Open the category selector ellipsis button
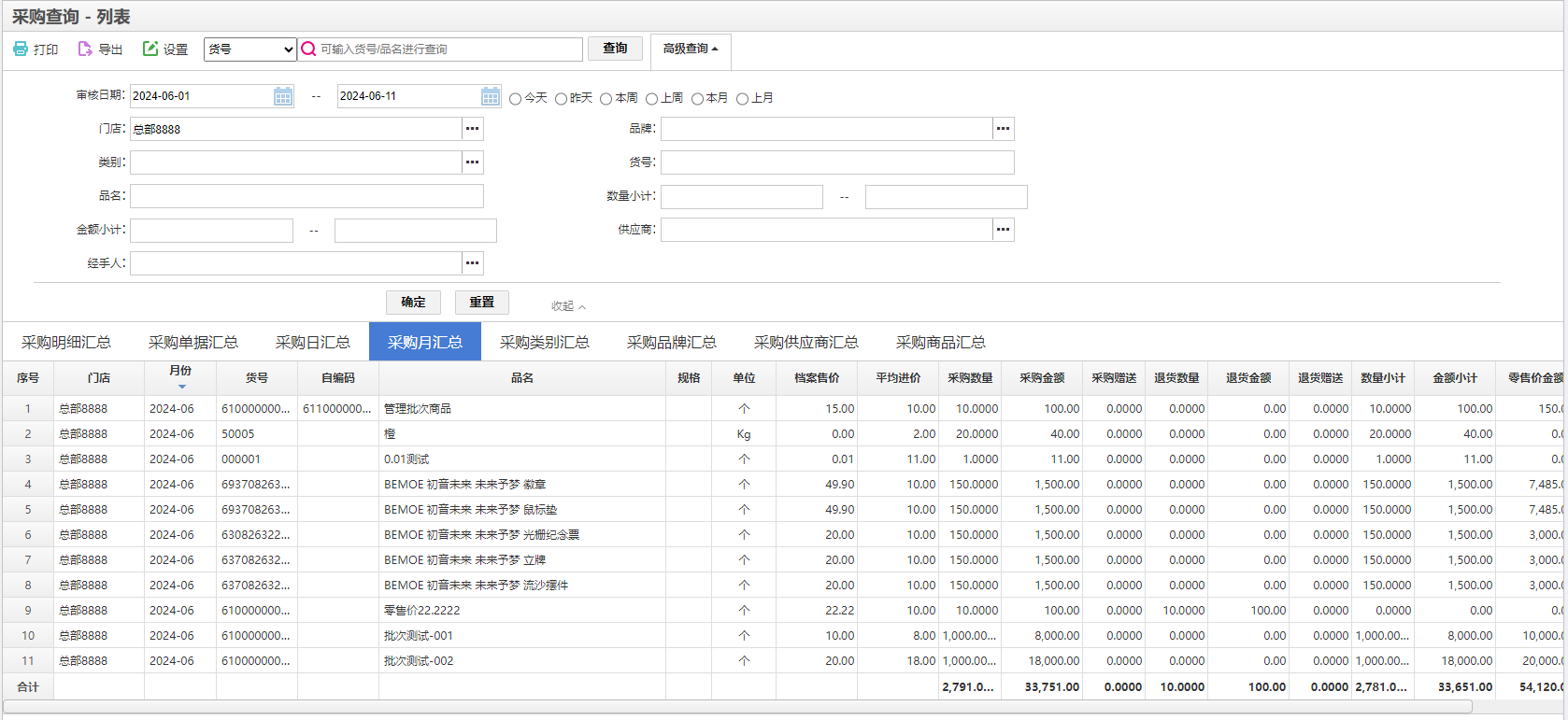 click(473, 162)
